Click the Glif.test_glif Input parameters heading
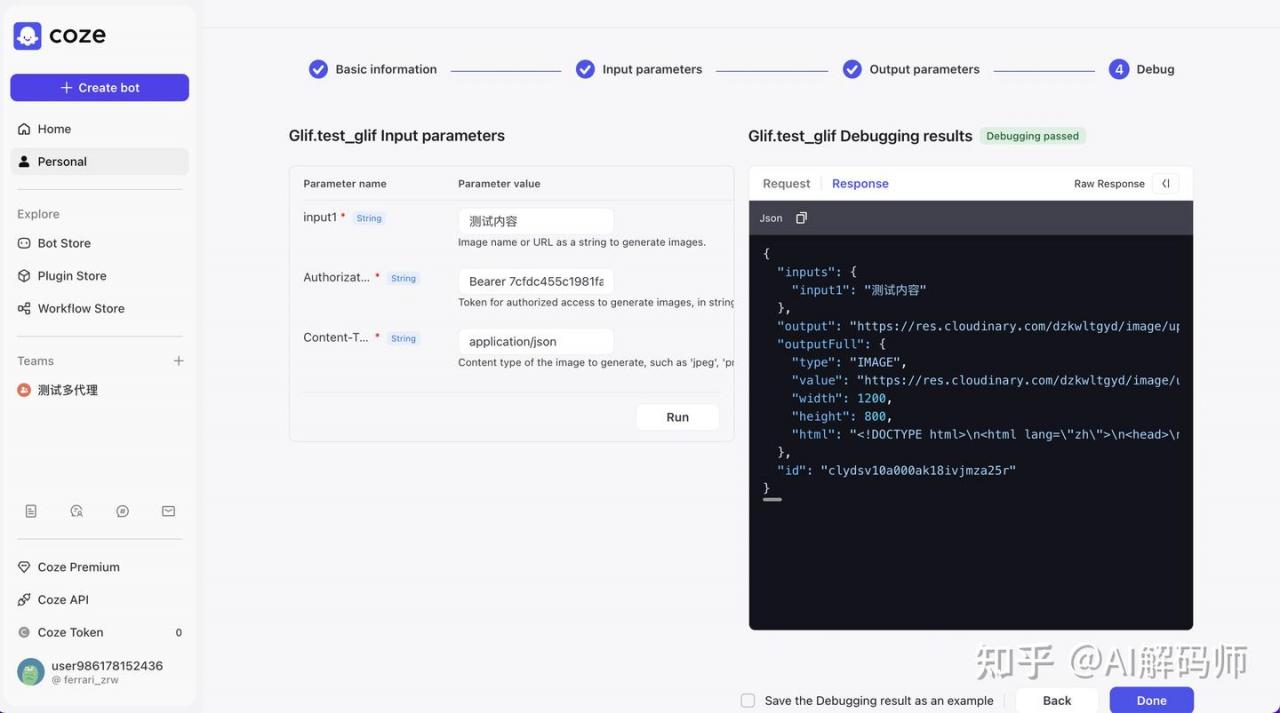This screenshot has height=713, width=1280. click(x=397, y=136)
